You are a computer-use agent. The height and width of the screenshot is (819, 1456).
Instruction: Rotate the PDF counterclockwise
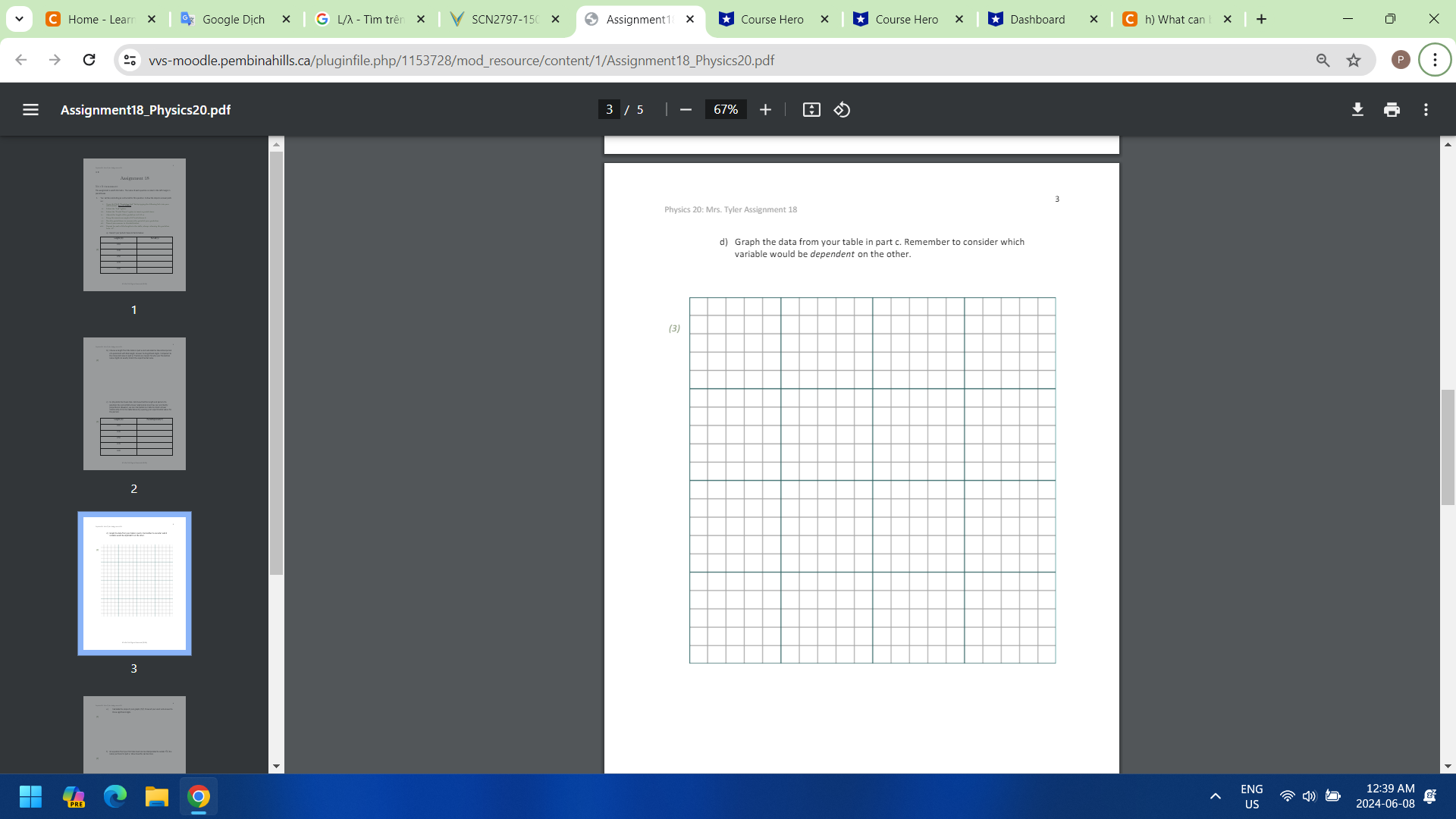tap(841, 109)
